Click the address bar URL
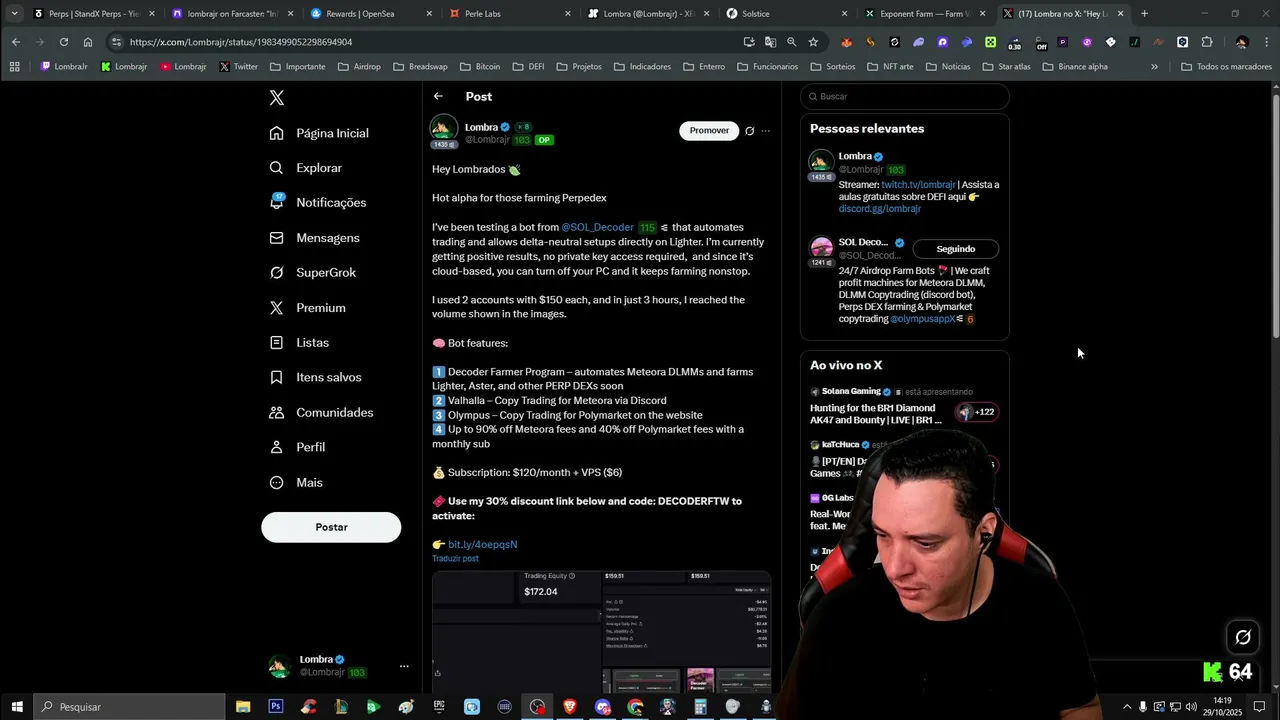This screenshot has height=720, width=1280. [240, 42]
